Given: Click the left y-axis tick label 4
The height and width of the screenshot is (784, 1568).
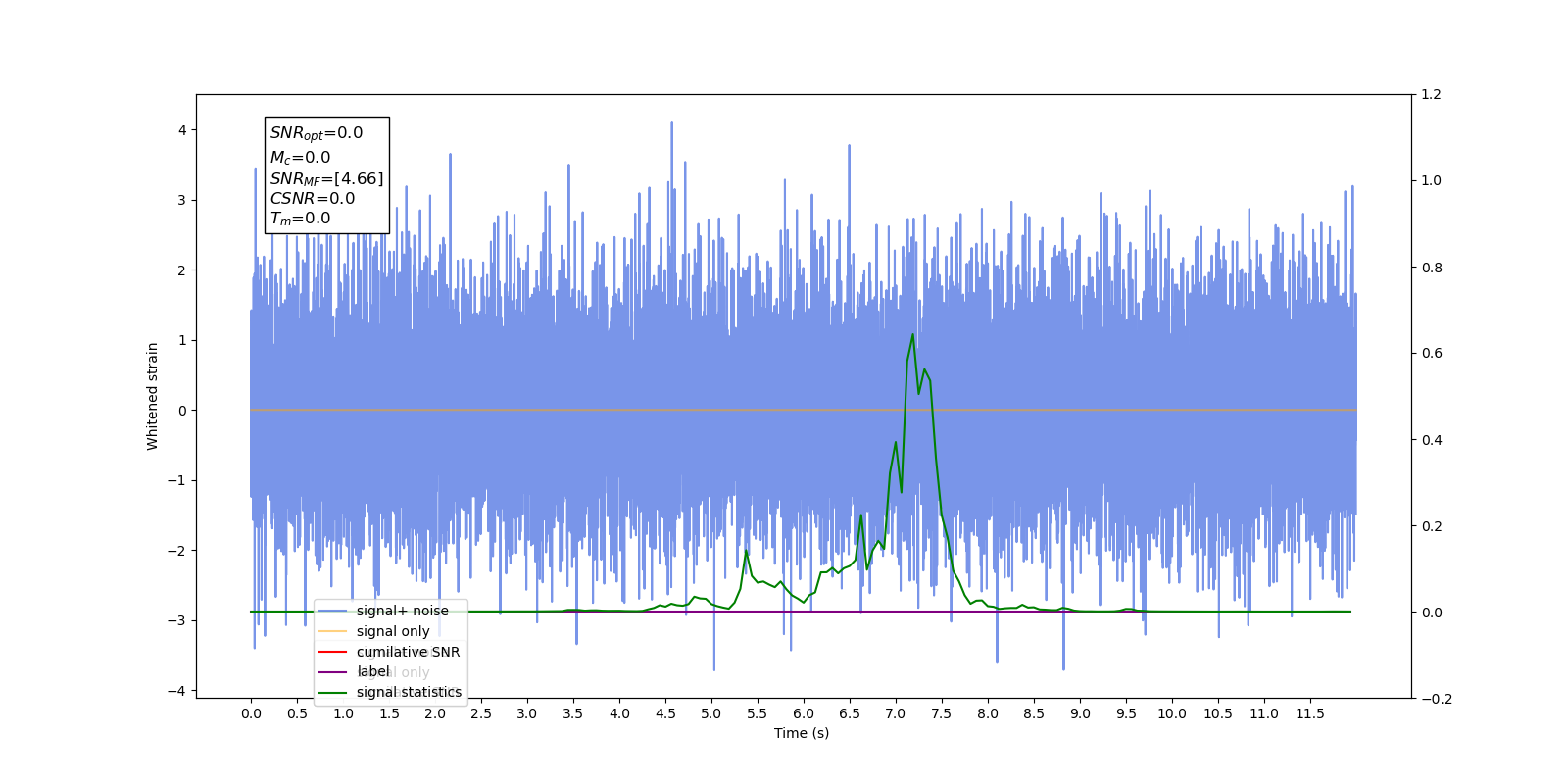Looking at the screenshot, I should [182, 130].
